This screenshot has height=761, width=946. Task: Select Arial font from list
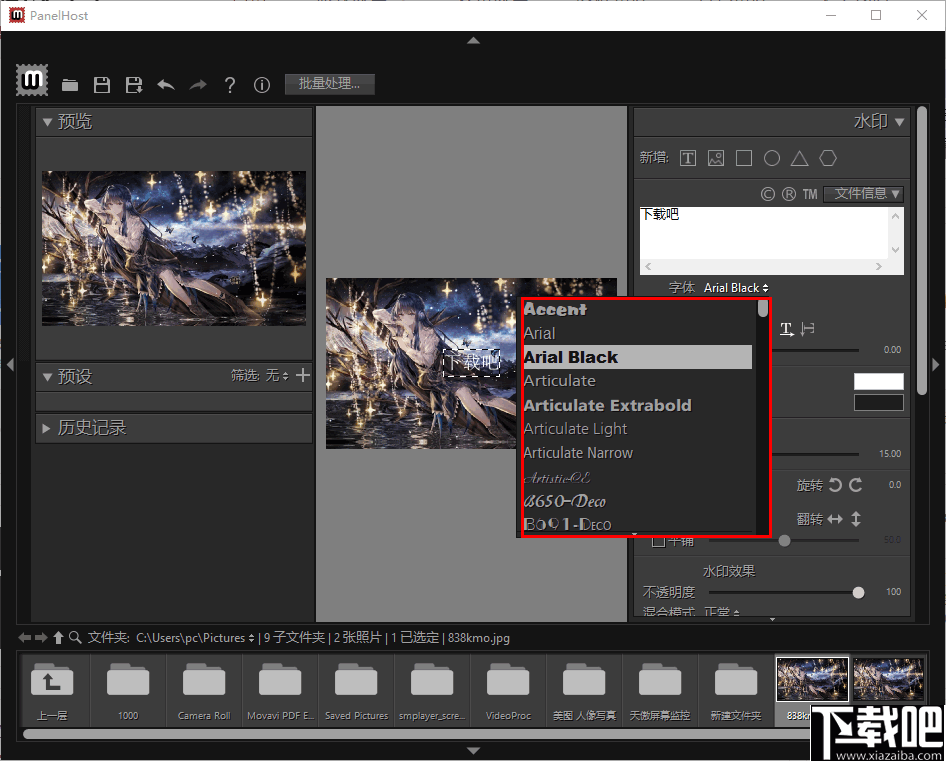pyautogui.click(x=638, y=333)
